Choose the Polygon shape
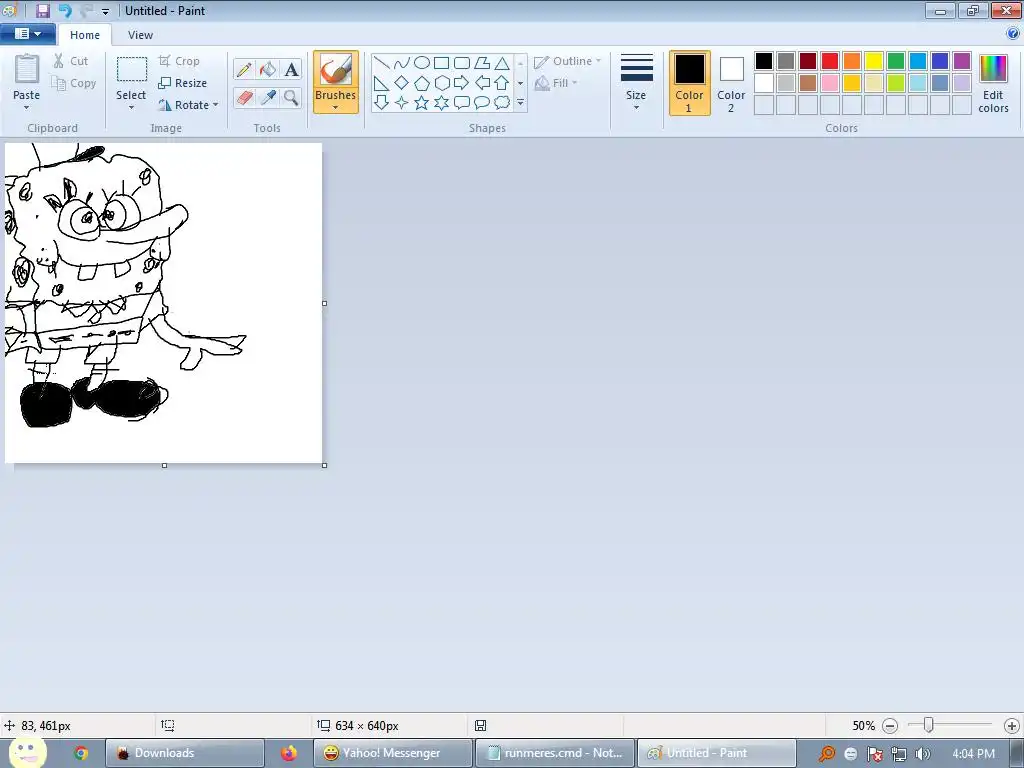 [x=482, y=63]
